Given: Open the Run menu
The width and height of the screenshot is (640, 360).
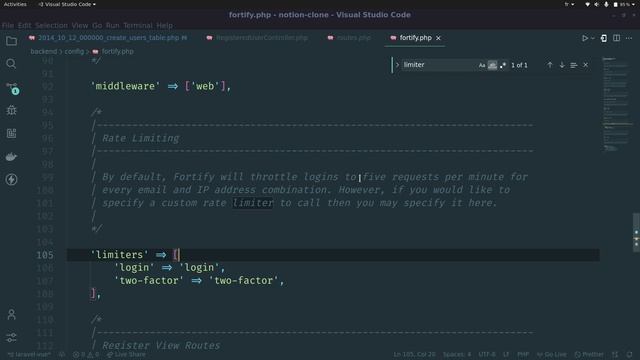Looking at the screenshot, I should point(113,25).
